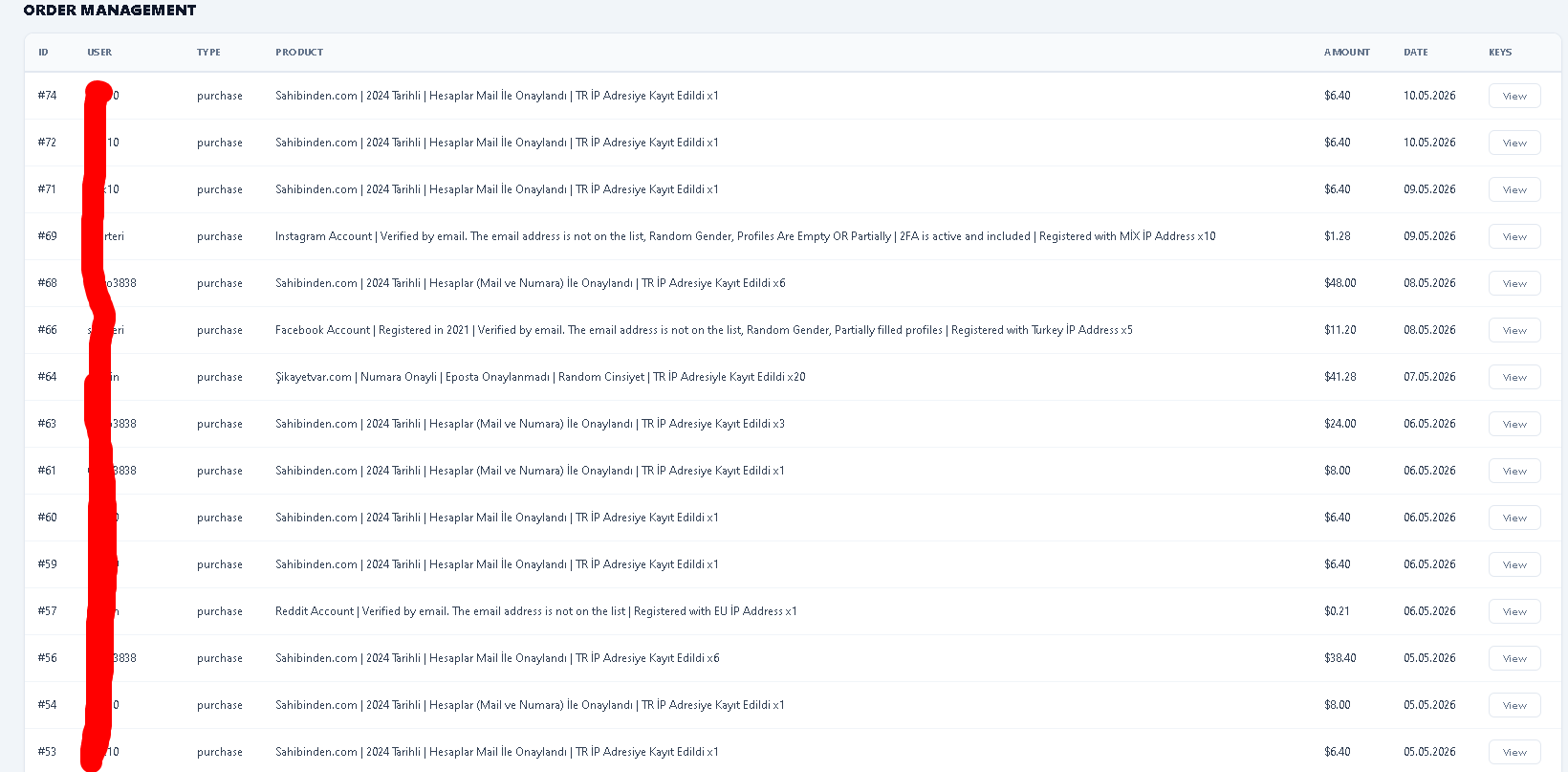The width and height of the screenshot is (1568, 772).
Task: Select the Şikayetvar.com product description
Action: (540, 377)
